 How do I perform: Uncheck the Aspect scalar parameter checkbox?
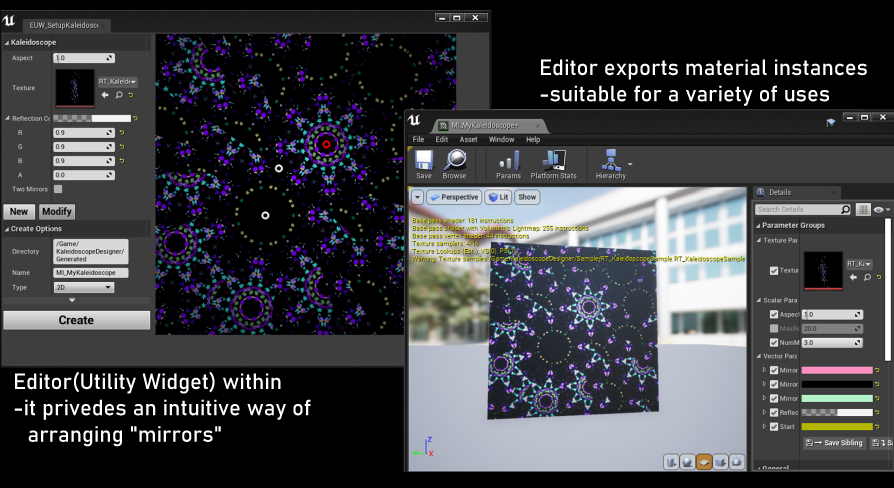click(x=774, y=314)
